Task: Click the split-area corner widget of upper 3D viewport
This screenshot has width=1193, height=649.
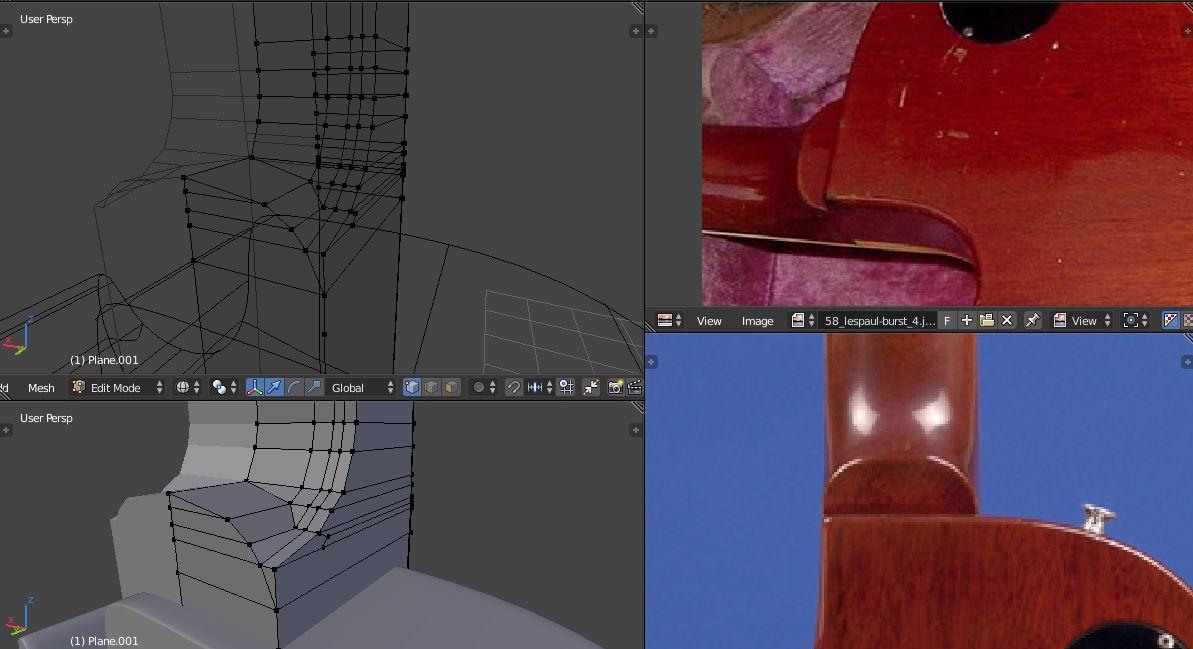Action: pyautogui.click(x=638, y=8)
